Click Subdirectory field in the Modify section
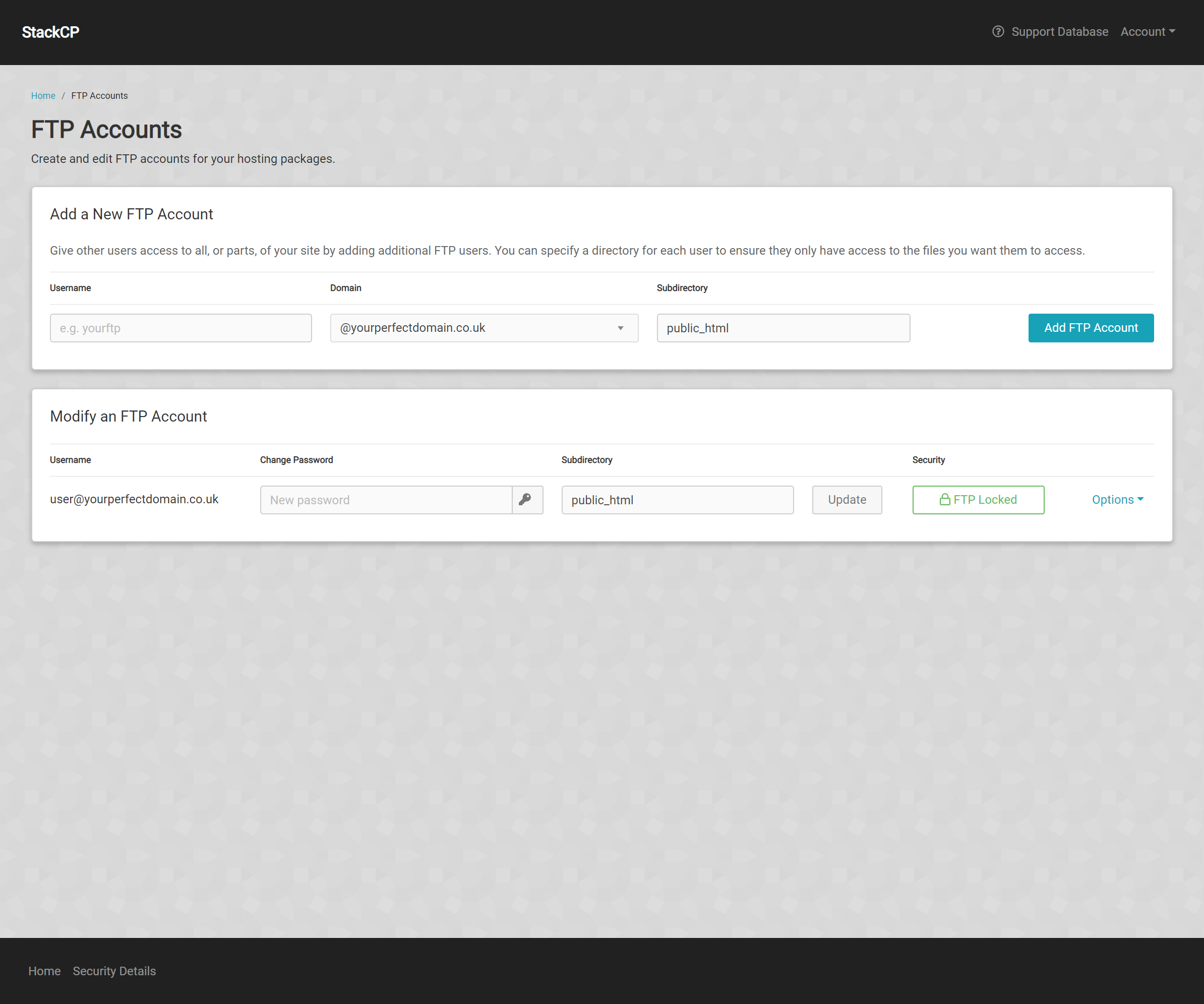The height and width of the screenshot is (1004, 1204). [x=677, y=499]
